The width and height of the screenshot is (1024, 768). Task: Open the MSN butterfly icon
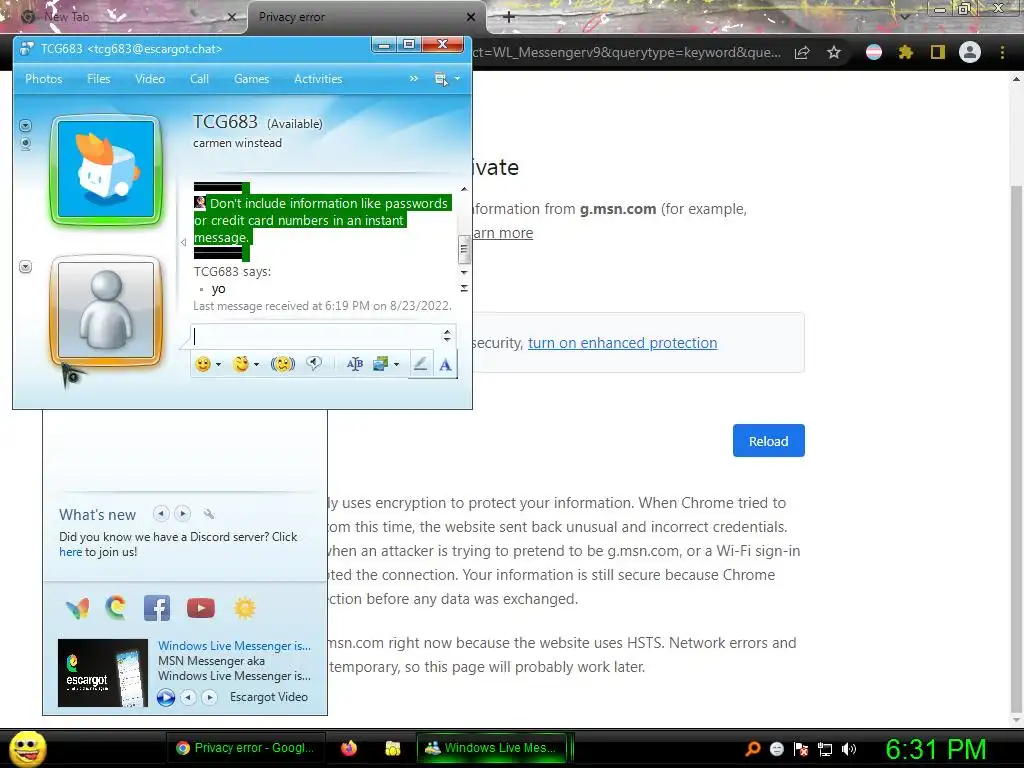point(78,609)
